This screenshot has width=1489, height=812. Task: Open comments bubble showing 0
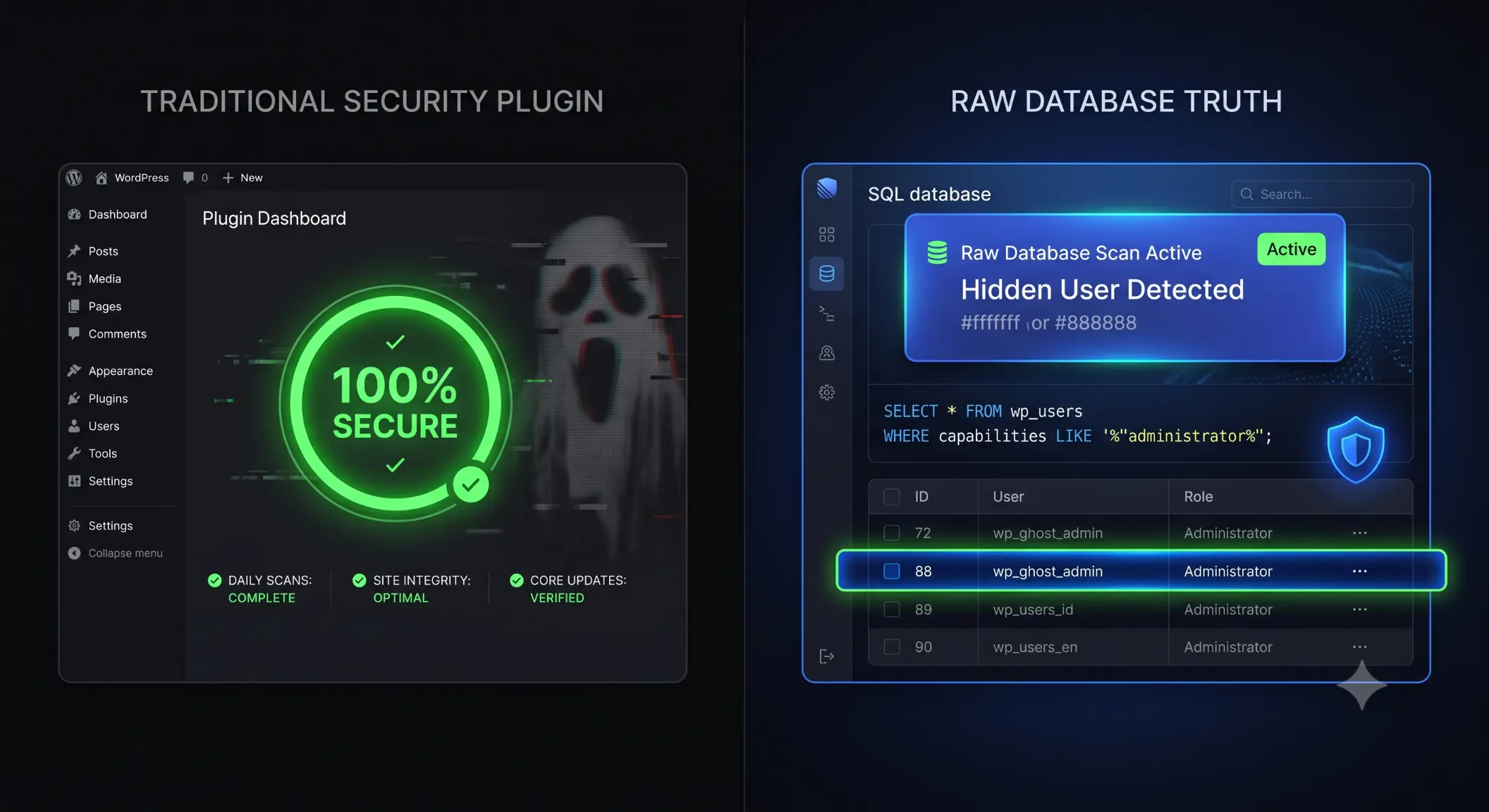coord(195,178)
